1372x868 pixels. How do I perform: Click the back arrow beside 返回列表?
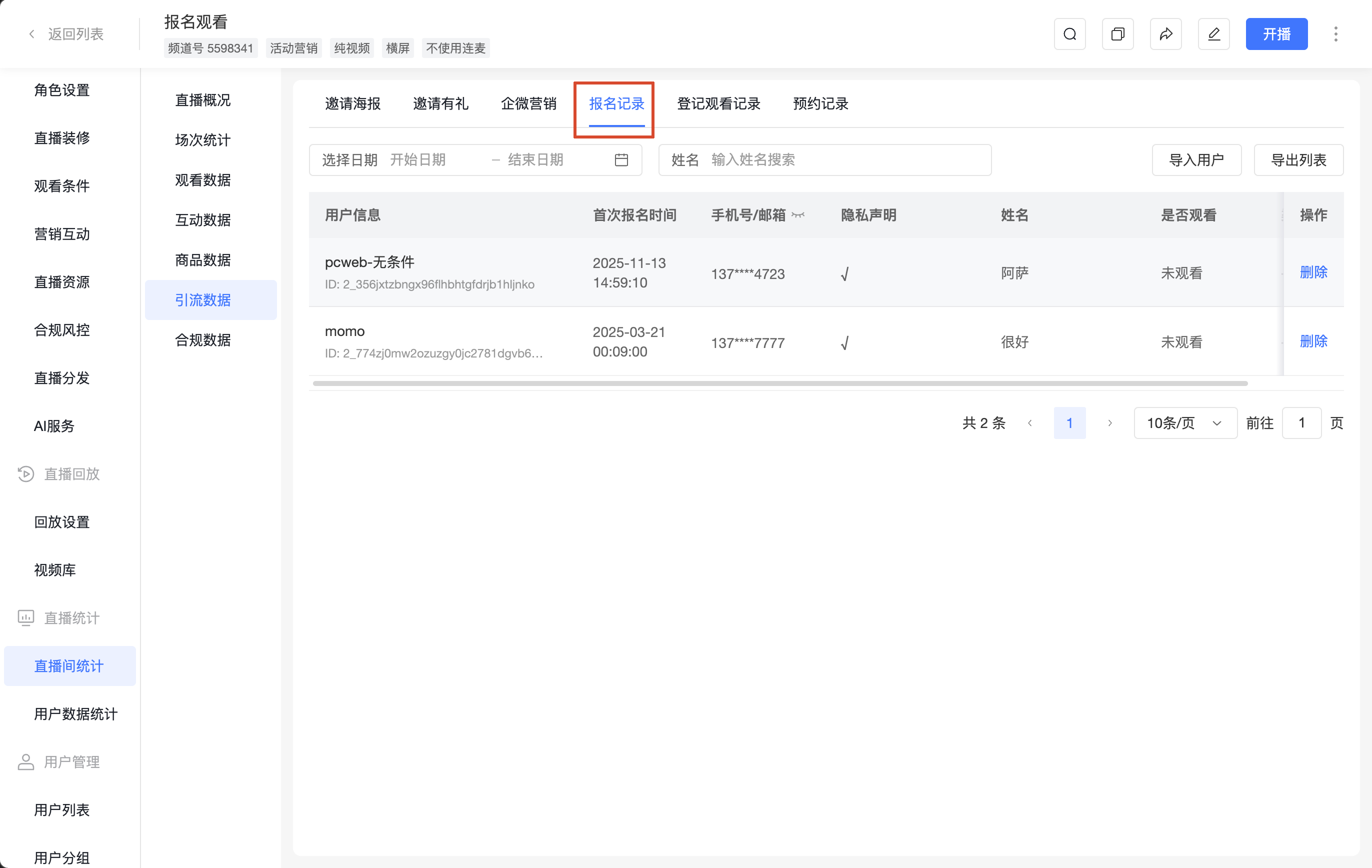pos(32,34)
